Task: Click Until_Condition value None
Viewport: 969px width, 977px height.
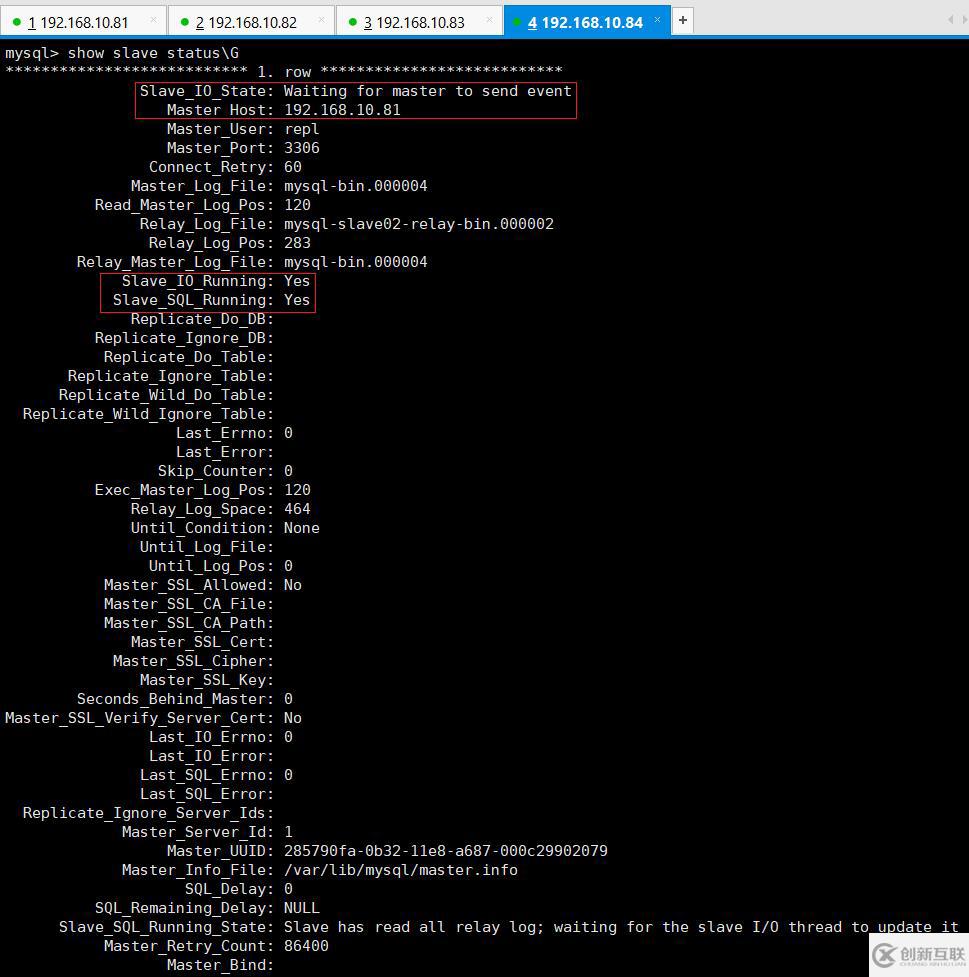Action: (x=302, y=528)
